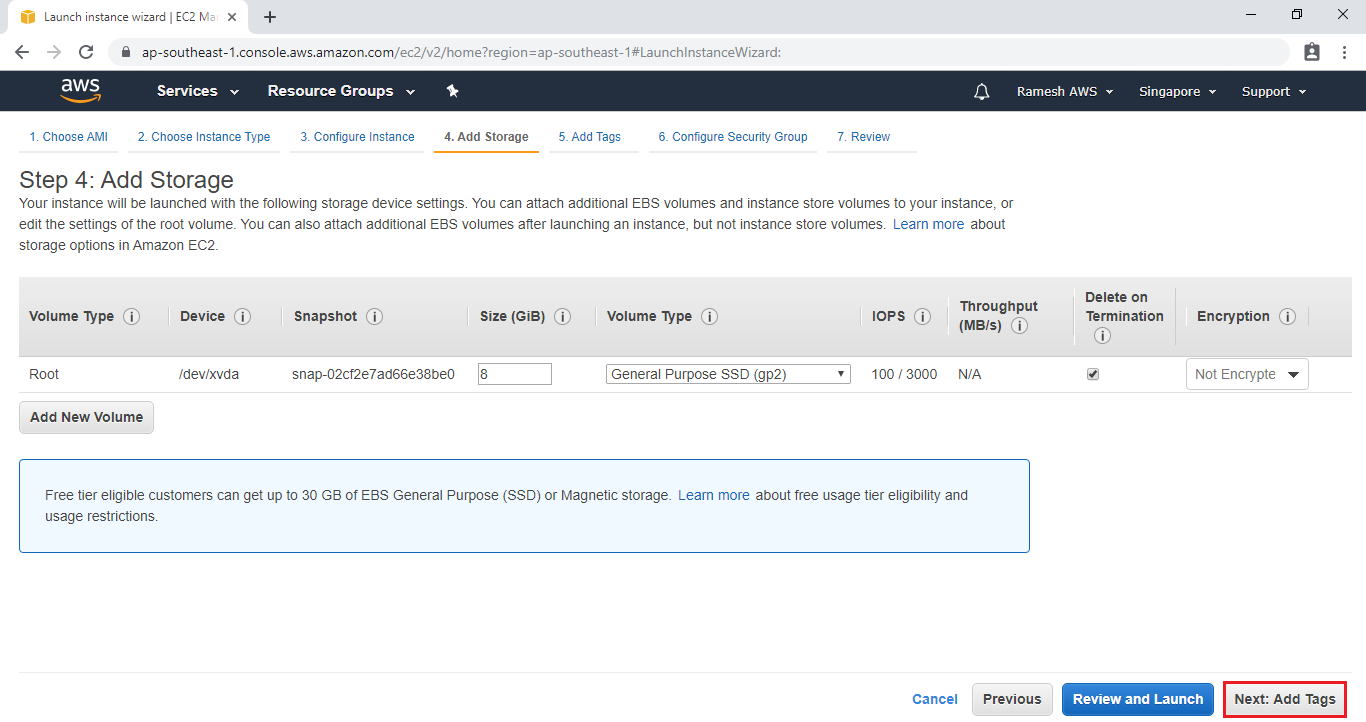1366x722 pixels.
Task: Open the notifications bell icon
Action: tap(982, 91)
